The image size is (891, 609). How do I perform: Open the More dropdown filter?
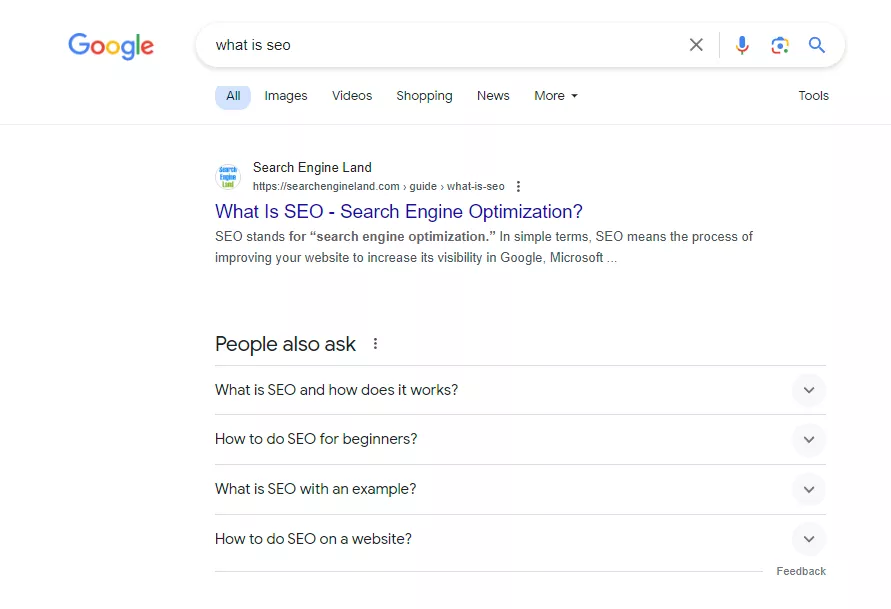coord(556,95)
